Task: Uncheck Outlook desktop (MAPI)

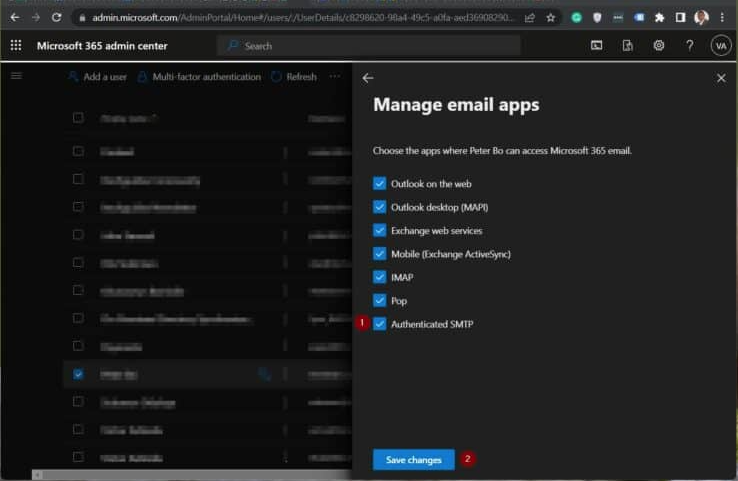Action: (x=379, y=207)
